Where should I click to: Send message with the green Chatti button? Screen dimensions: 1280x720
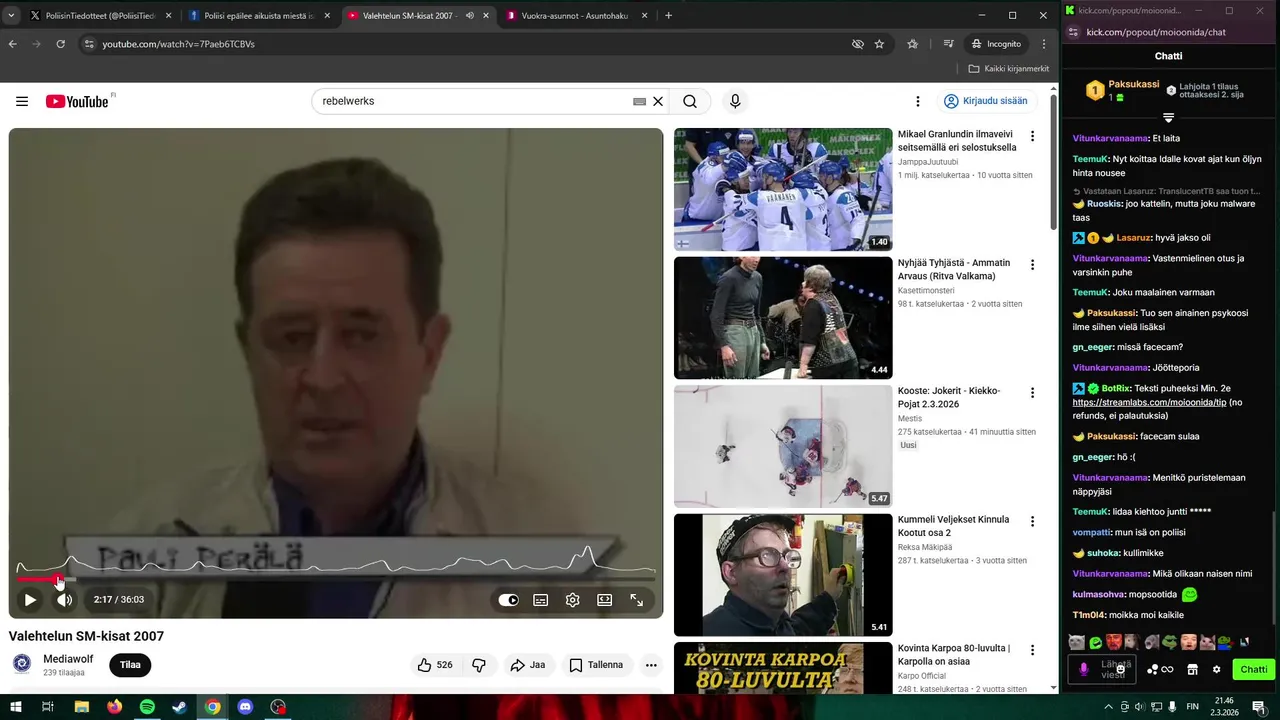(1254, 670)
